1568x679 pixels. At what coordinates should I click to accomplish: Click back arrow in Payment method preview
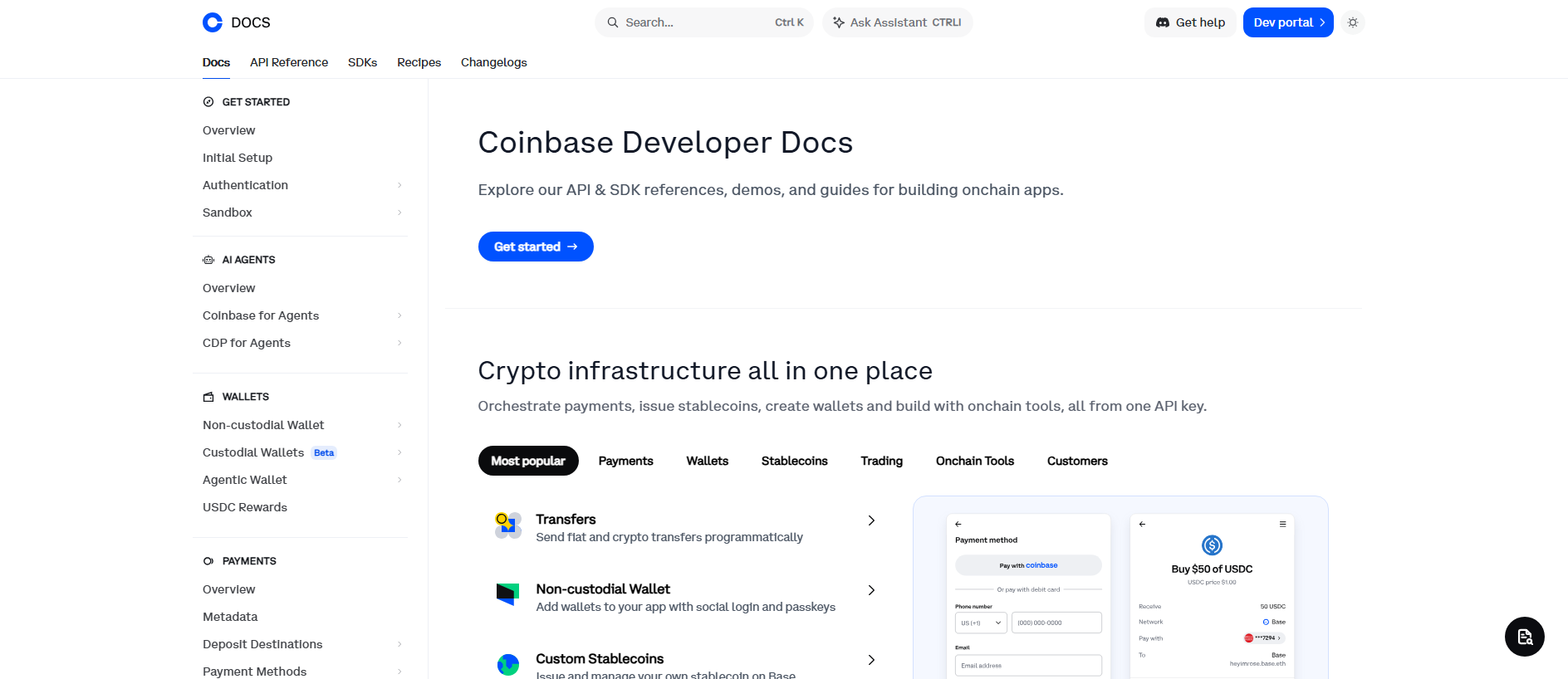point(958,524)
